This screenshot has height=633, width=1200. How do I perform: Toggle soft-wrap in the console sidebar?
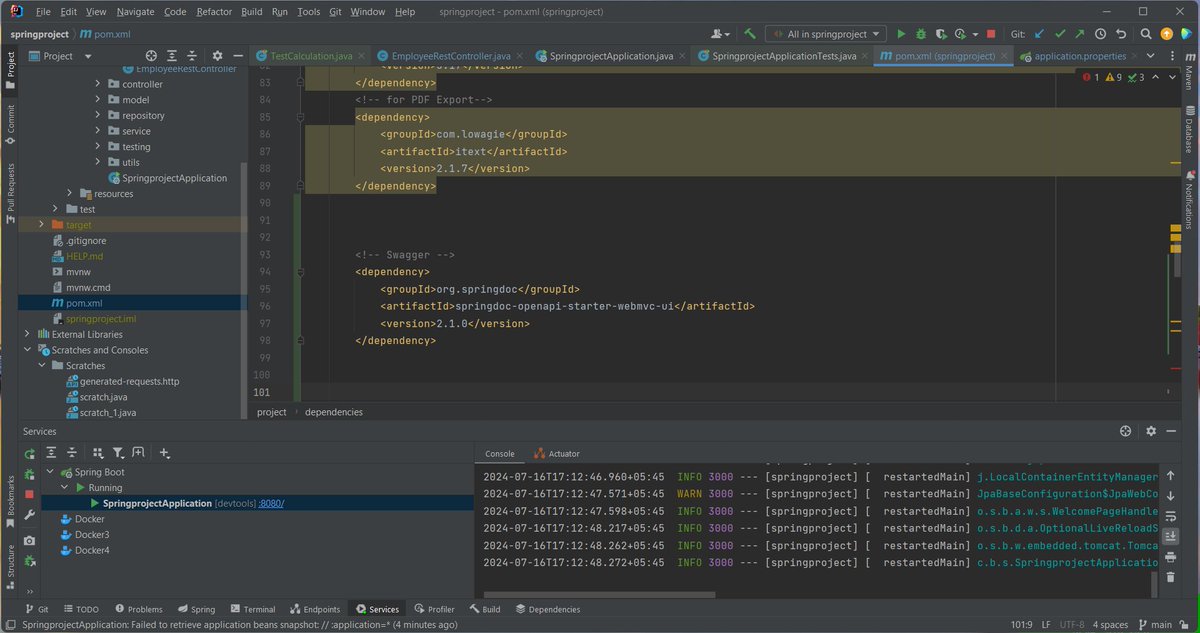[x=1169, y=517]
